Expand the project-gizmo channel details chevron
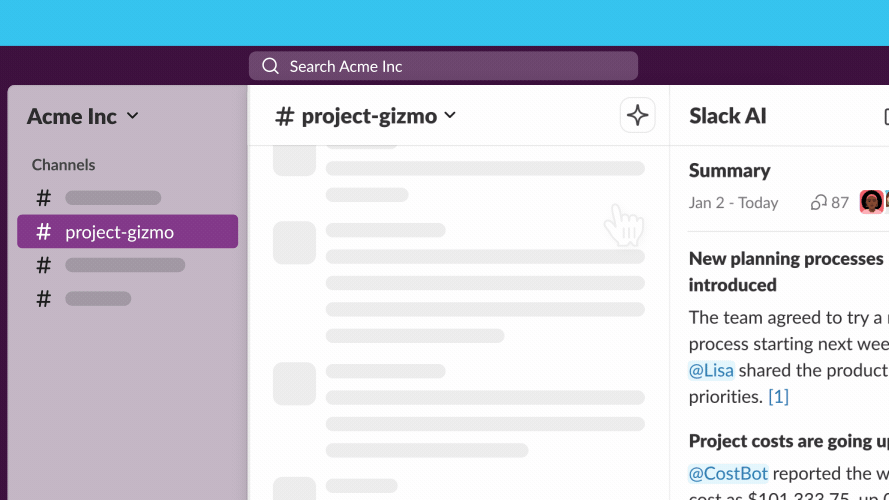The image size is (889, 500). point(450,116)
